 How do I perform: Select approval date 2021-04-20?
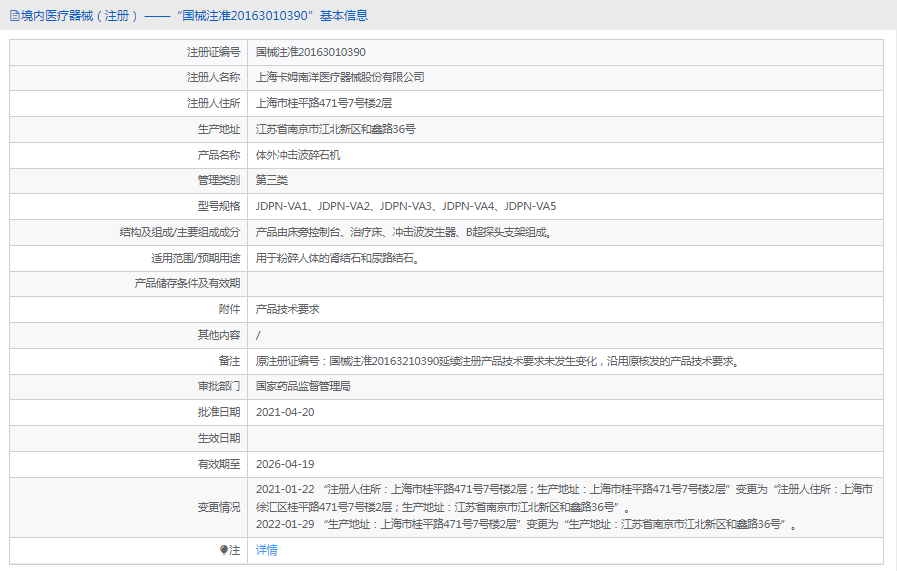[285, 412]
